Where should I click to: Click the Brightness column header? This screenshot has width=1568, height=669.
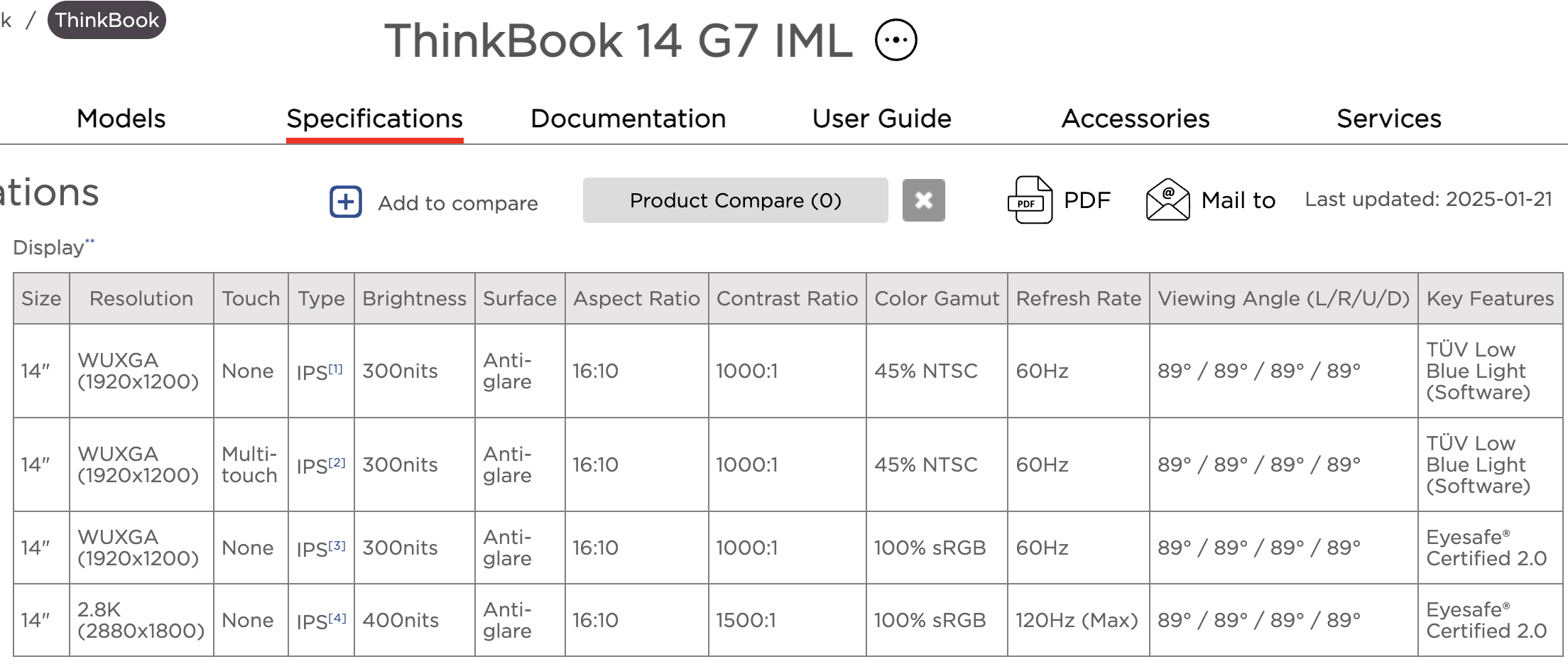pos(414,298)
